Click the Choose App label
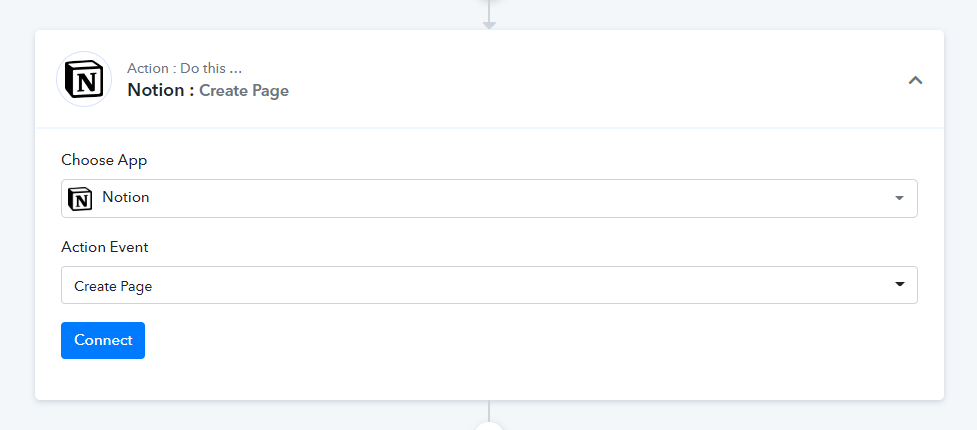This screenshot has width=977, height=430. 104,160
